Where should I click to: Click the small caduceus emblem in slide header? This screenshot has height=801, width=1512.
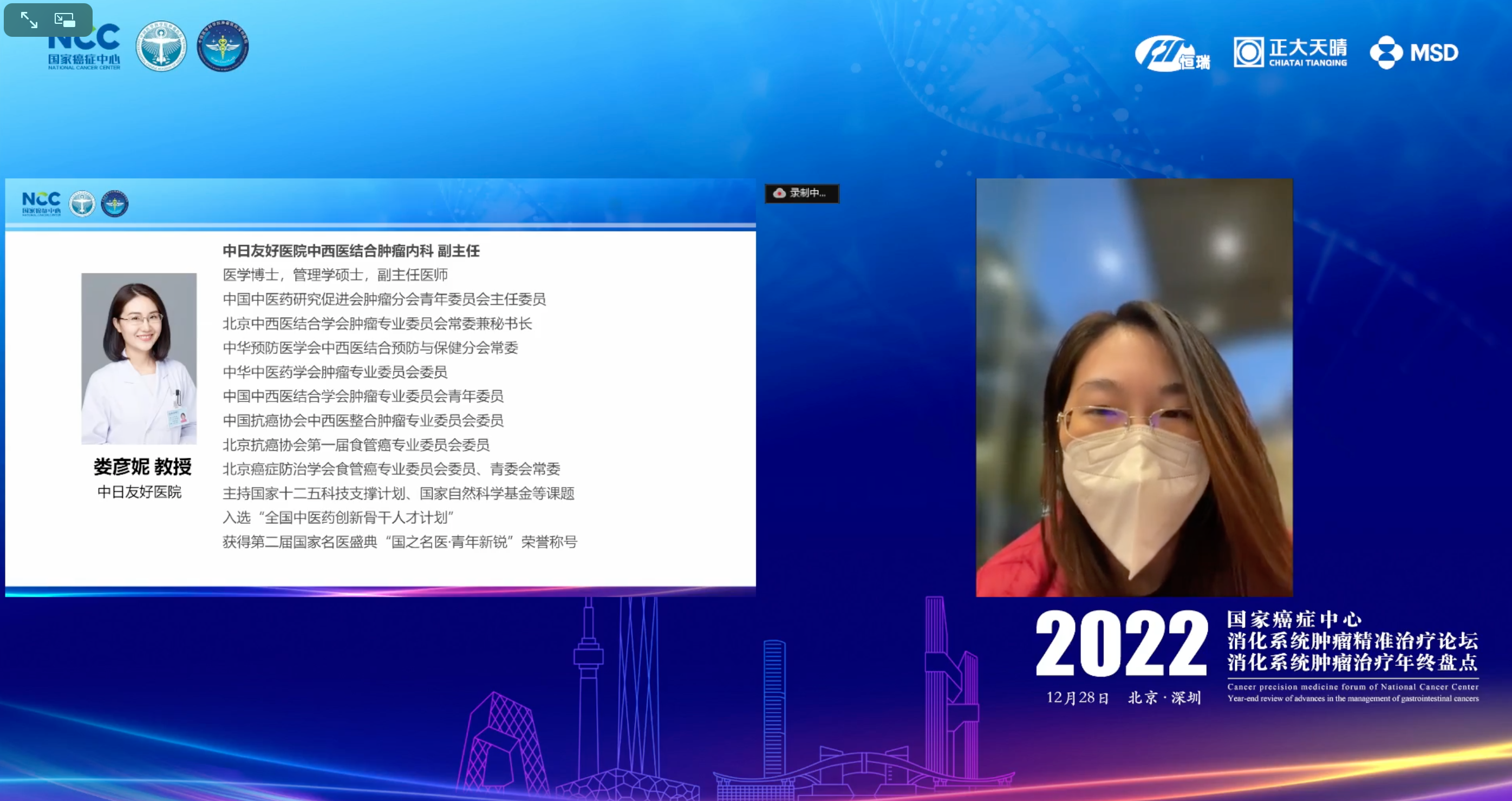click(x=114, y=204)
